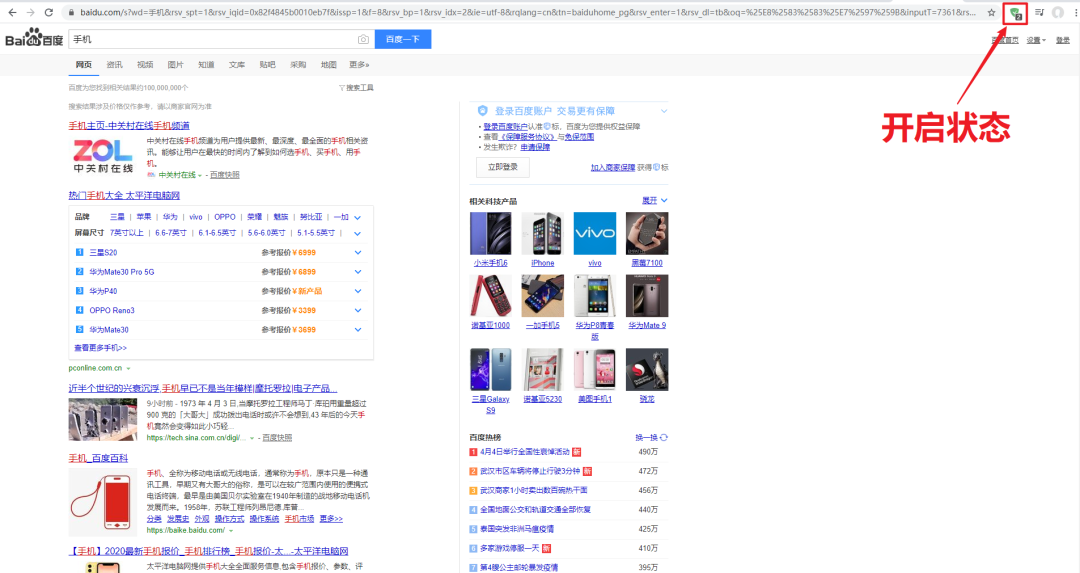This screenshot has width=1080, height=573.
Task: Click the camera image-search icon
Action: coord(363,39)
